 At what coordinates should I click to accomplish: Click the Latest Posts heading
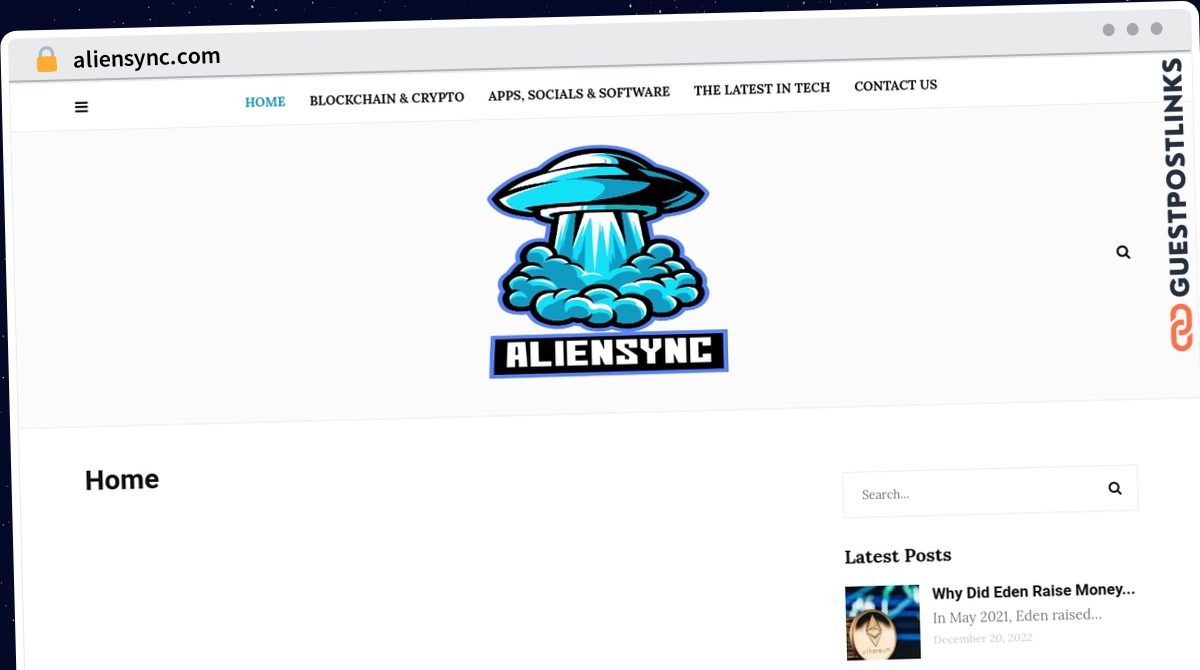[898, 556]
